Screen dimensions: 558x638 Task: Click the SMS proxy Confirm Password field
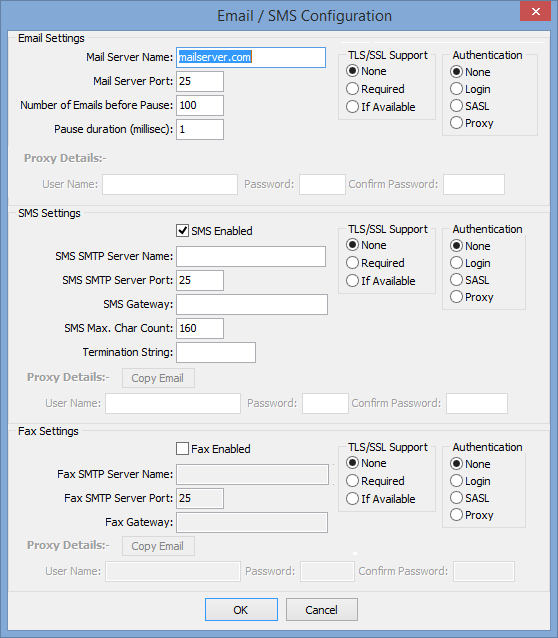click(477, 403)
